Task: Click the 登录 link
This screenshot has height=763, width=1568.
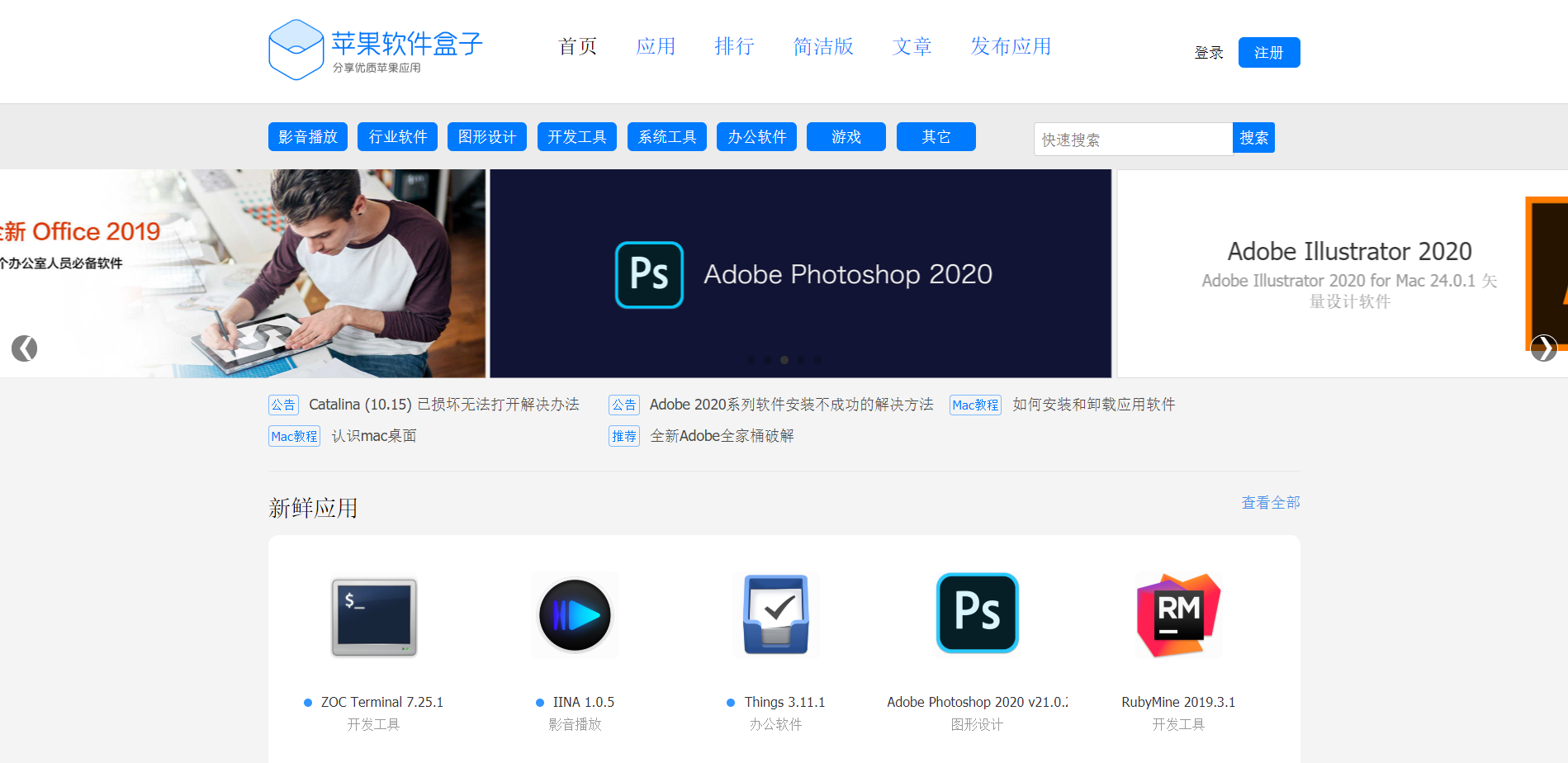Action: tap(1209, 53)
